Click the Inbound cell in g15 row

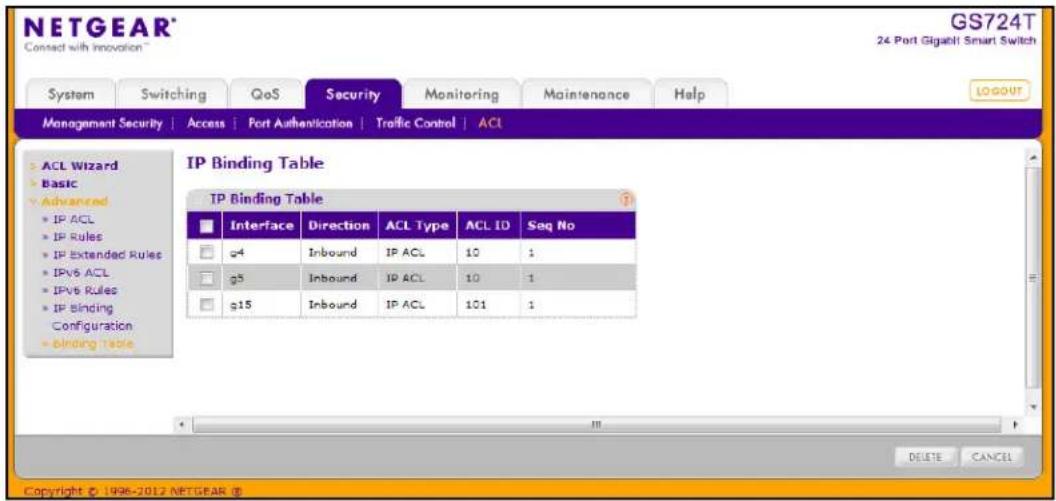(339, 304)
